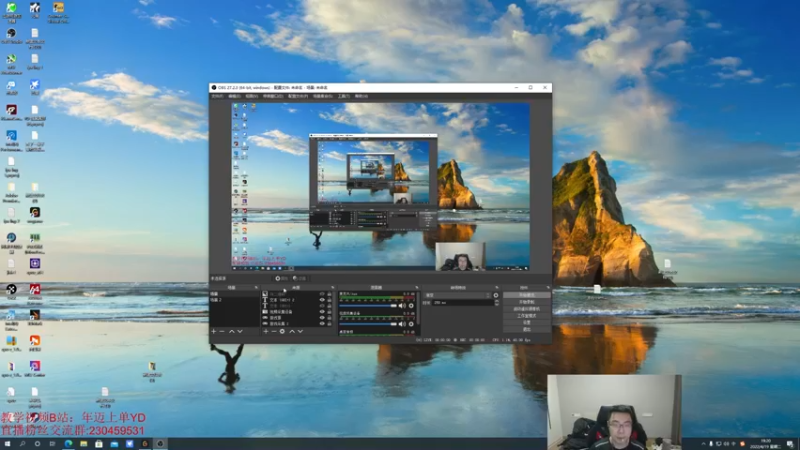
Task: Open the 文件 menu
Action: tap(217, 96)
